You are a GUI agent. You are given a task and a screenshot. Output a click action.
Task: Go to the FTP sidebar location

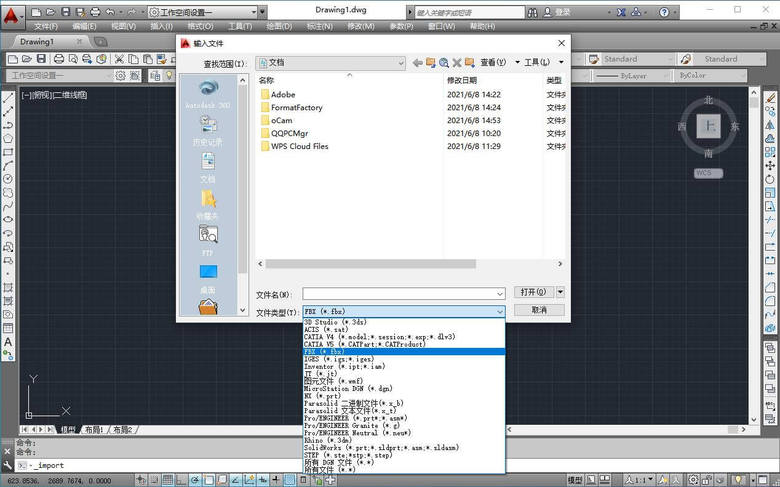tap(207, 239)
